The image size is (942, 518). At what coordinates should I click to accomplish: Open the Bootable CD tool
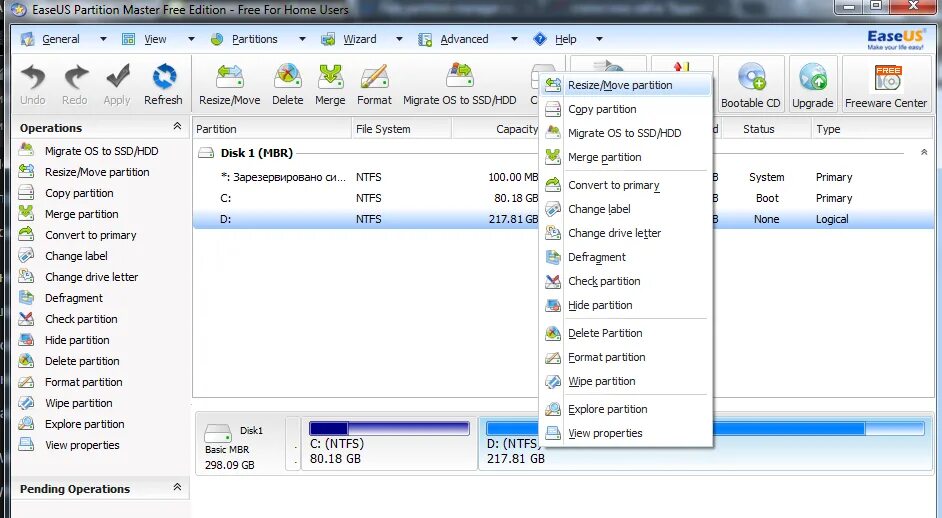click(x=751, y=84)
